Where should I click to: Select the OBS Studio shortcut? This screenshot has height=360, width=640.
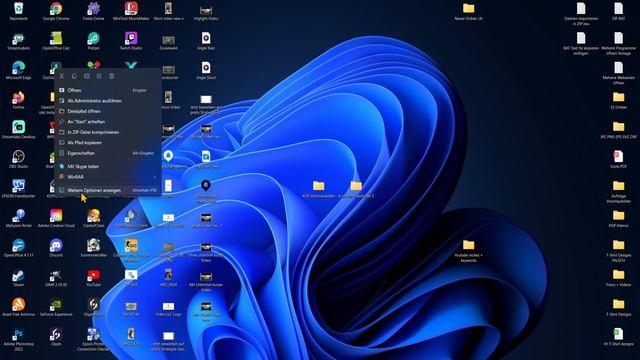pyautogui.click(x=18, y=158)
